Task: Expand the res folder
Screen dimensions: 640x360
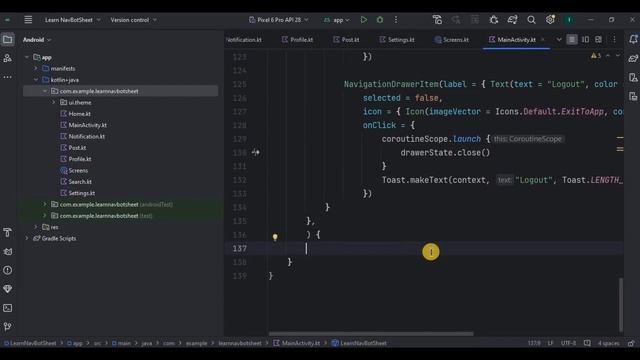Action: click(x=36, y=227)
